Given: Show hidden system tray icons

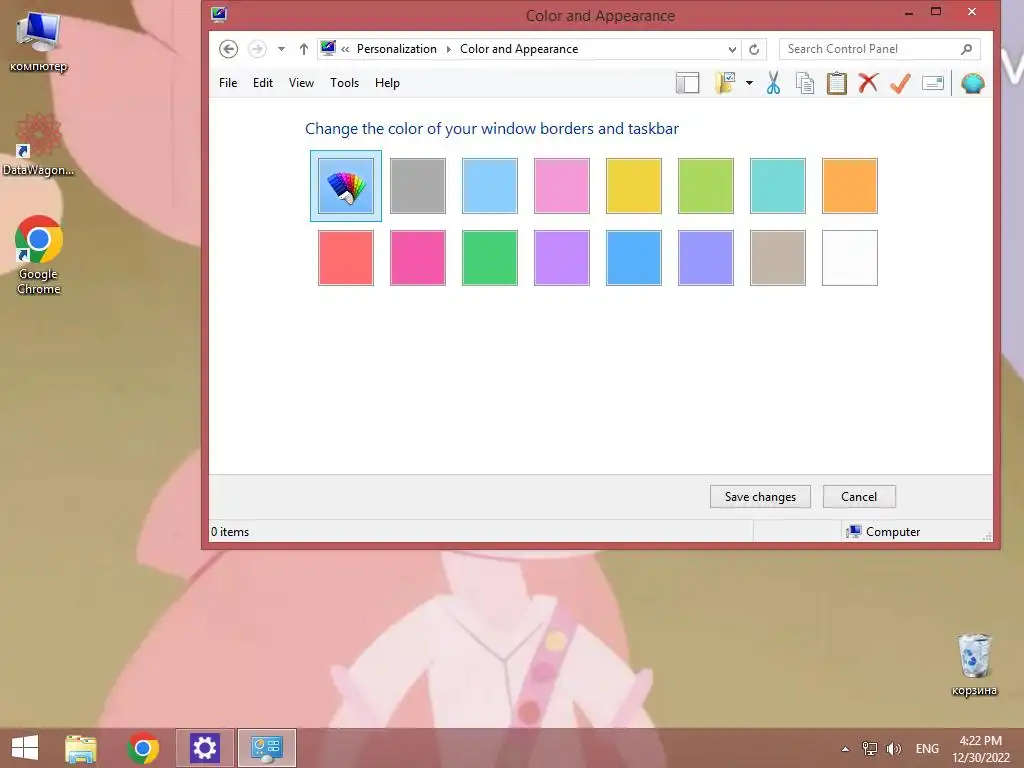Looking at the screenshot, I should coord(845,749).
